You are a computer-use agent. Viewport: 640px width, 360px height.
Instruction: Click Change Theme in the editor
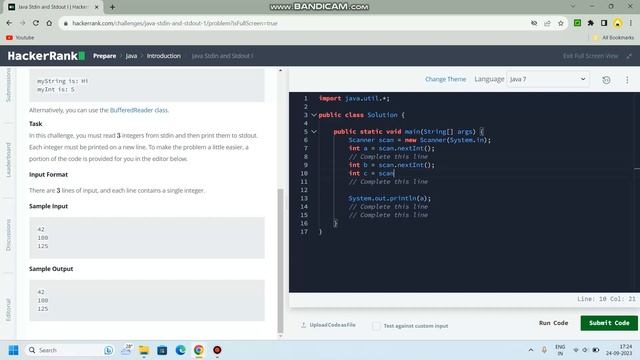click(x=445, y=79)
